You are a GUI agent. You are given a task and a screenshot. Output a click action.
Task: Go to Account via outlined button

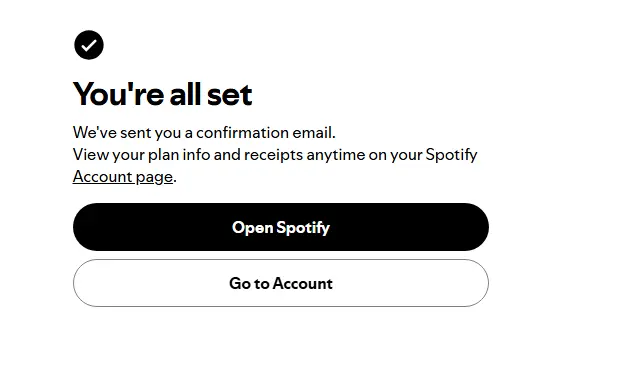pos(281,283)
